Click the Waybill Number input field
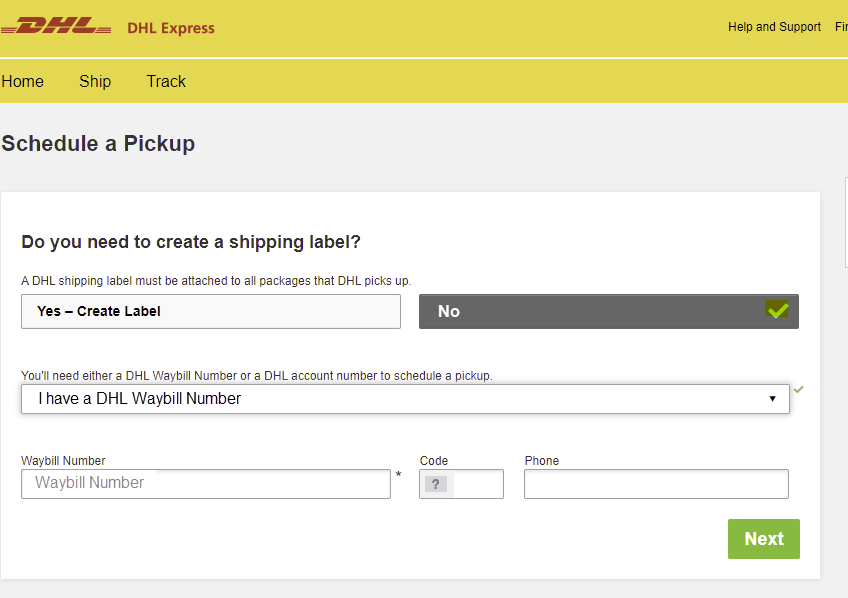Screen dimensions: 848x598 click(205, 483)
